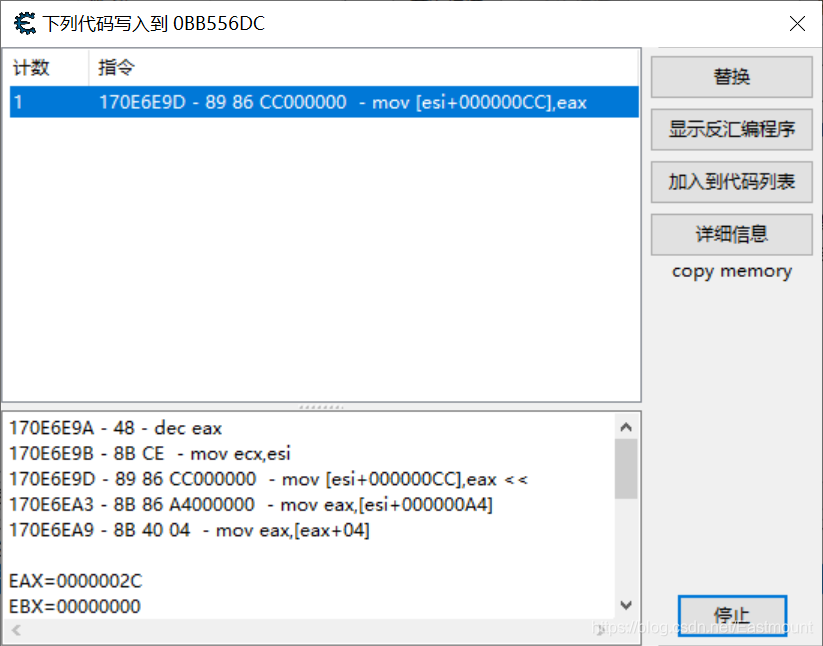
Task: Click 加入到代码列表 button
Action: coord(732,182)
